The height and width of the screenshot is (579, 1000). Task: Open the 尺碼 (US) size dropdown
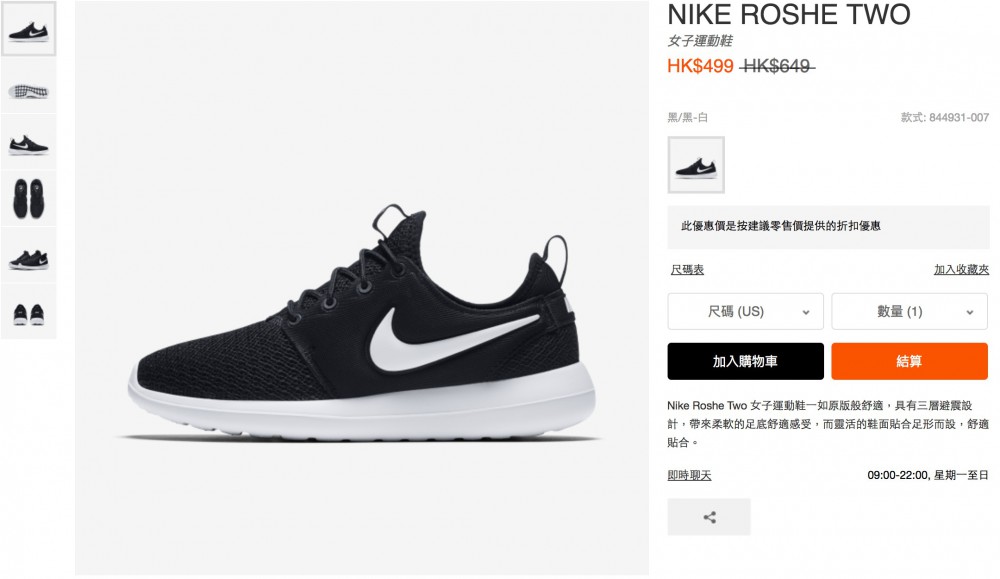(746, 311)
